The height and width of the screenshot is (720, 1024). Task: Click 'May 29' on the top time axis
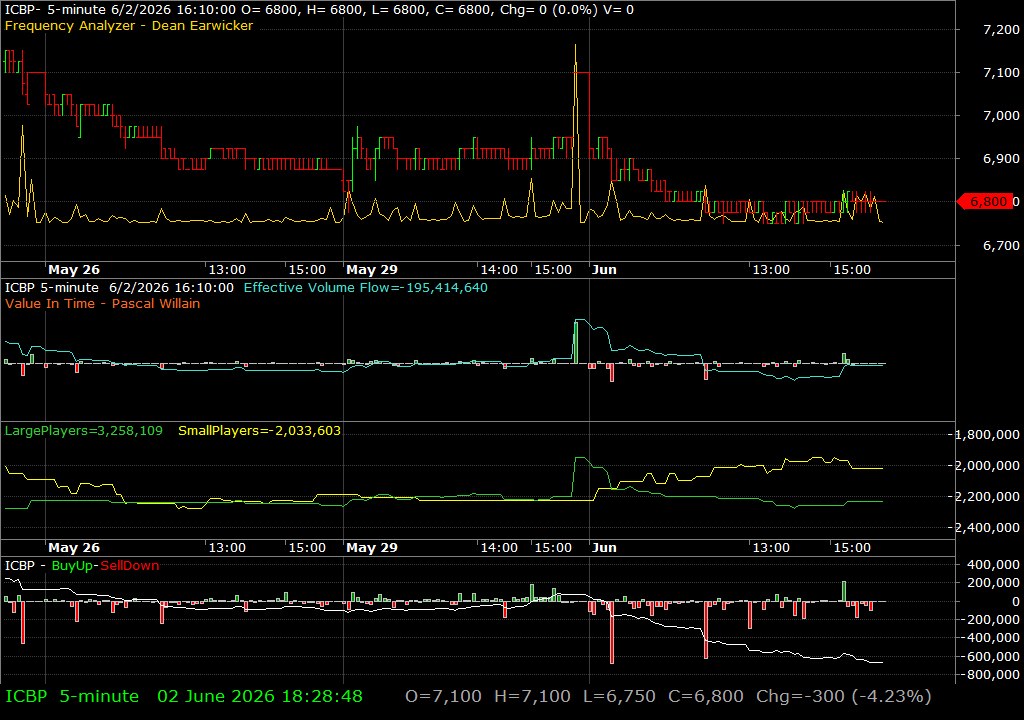coord(372,270)
